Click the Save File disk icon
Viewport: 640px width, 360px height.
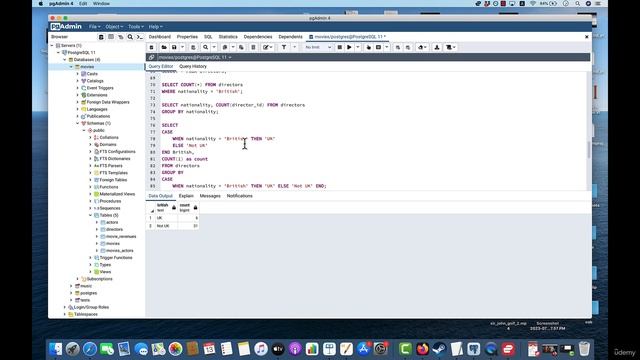(x=174, y=47)
